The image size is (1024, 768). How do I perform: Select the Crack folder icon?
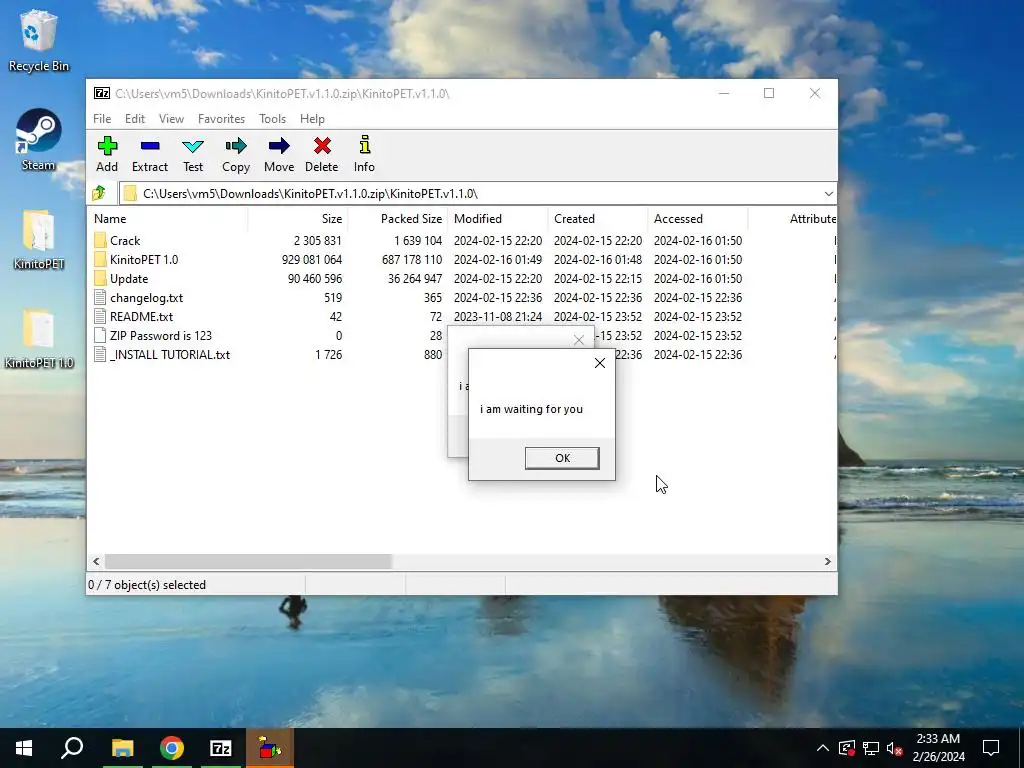click(100, 240)
